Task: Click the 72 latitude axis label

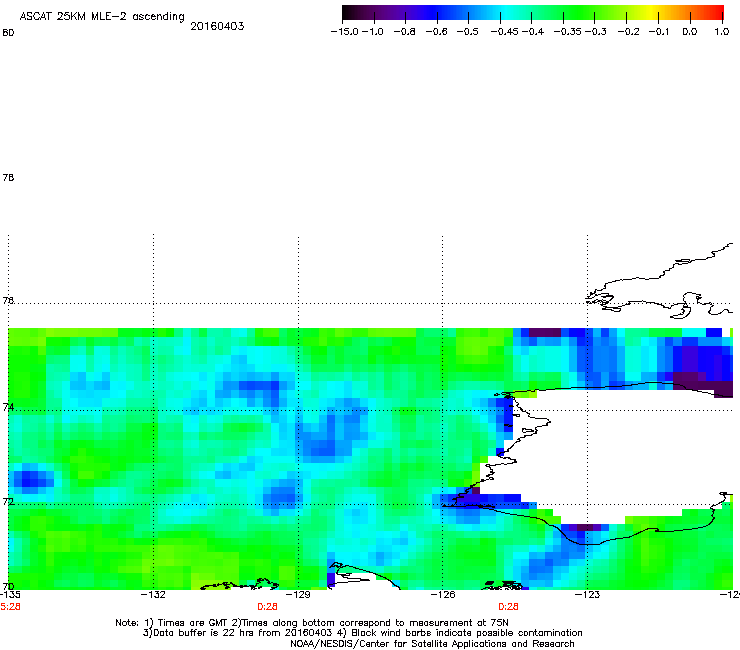Action: coord(8,501)
